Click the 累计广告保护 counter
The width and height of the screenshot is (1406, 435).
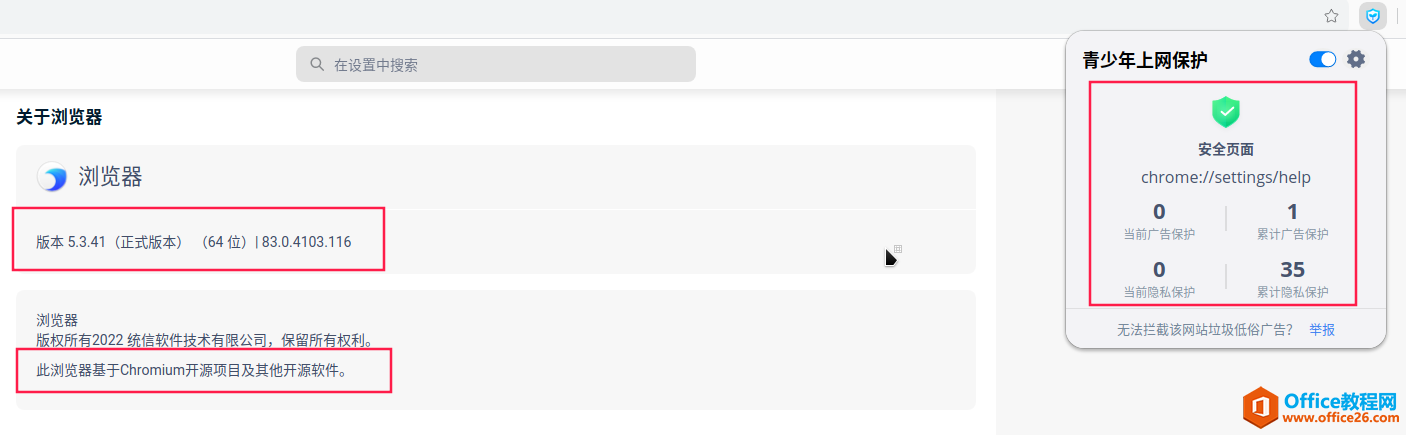pyautogui.click(x=1292, y=222)
